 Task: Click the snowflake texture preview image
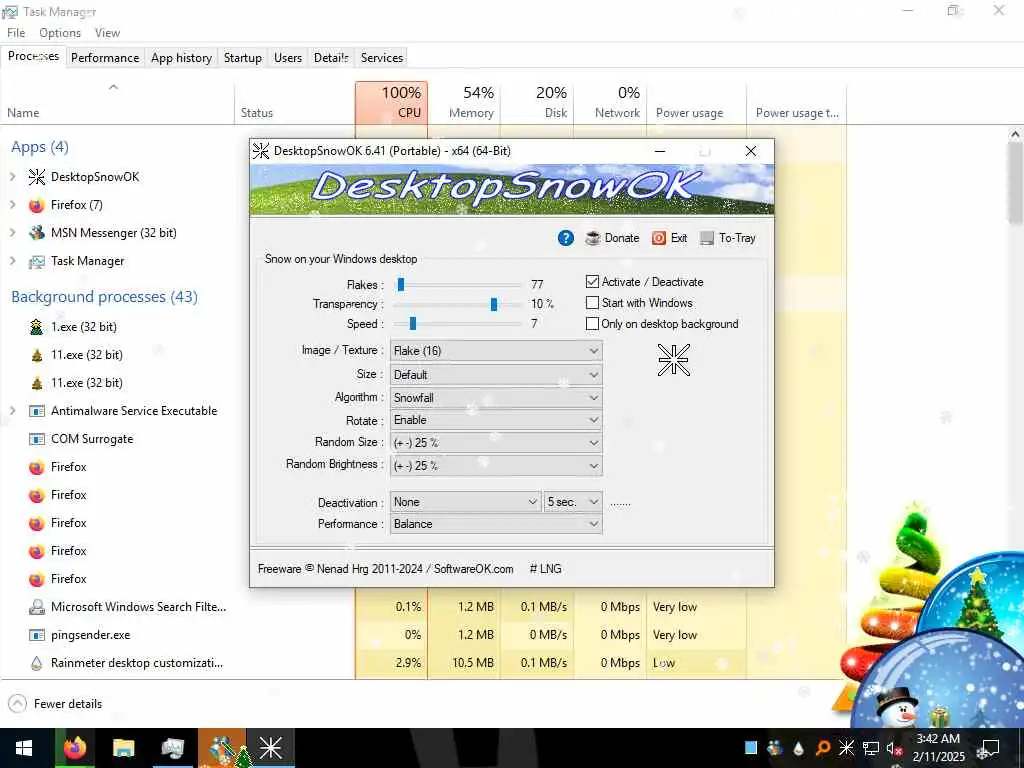click(x=673, y=360)
